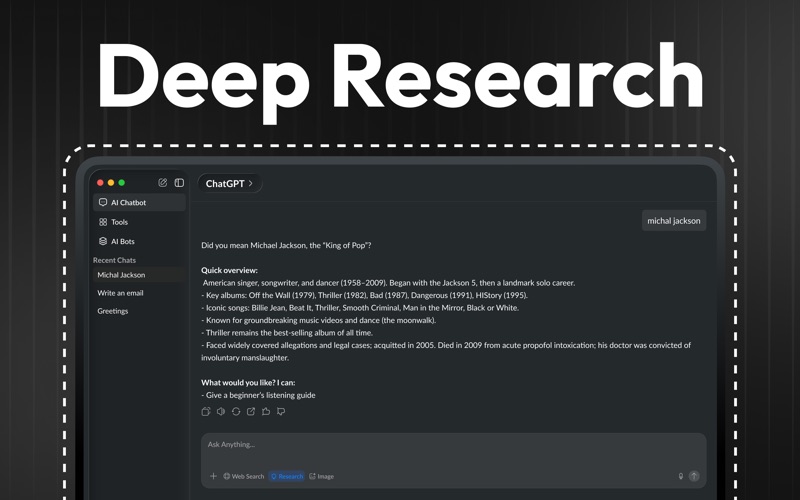The image size is (800, 500).
Task: Select 'Did you mean Michael Jackson' line
Action: tap(286, 245)
